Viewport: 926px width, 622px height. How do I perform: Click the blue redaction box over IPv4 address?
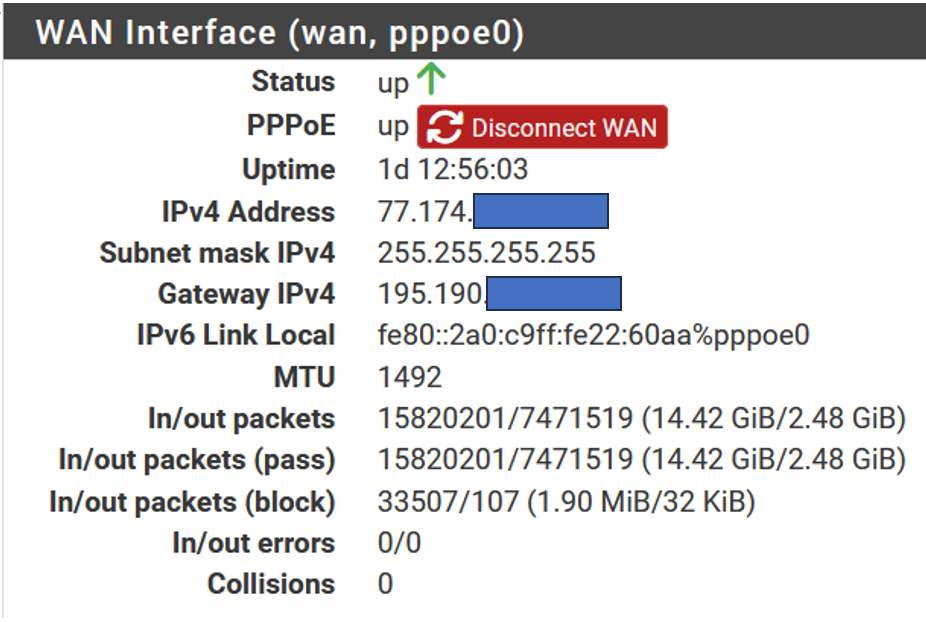(x=541, y=211)
